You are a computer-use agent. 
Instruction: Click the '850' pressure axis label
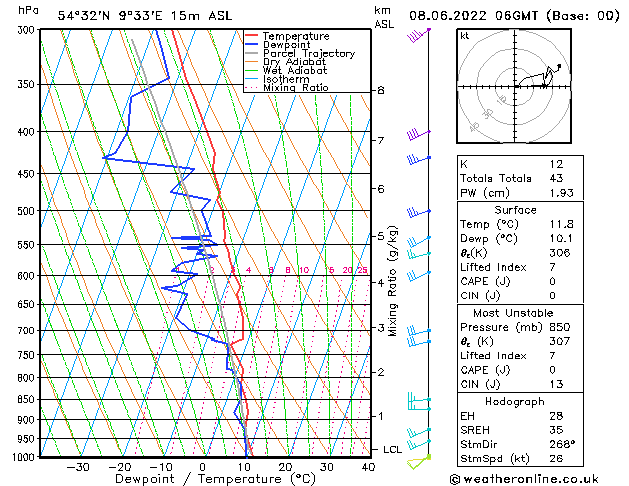(x=28, y=400)
